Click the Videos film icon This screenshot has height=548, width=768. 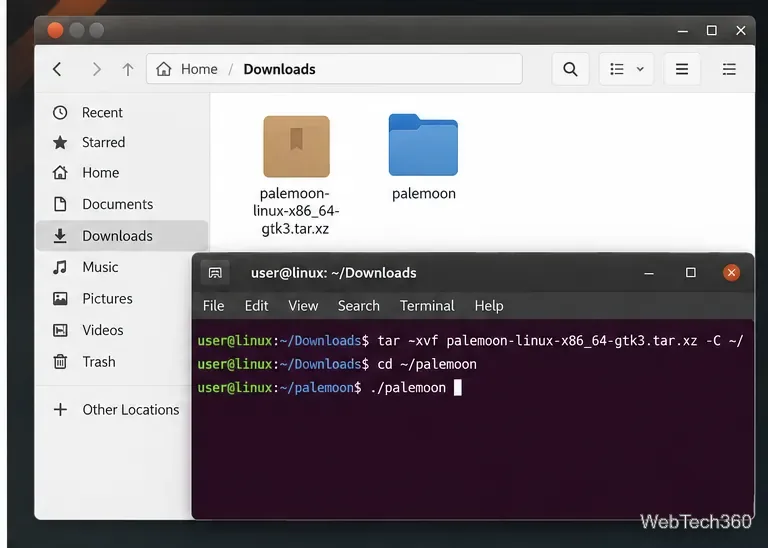60,331
